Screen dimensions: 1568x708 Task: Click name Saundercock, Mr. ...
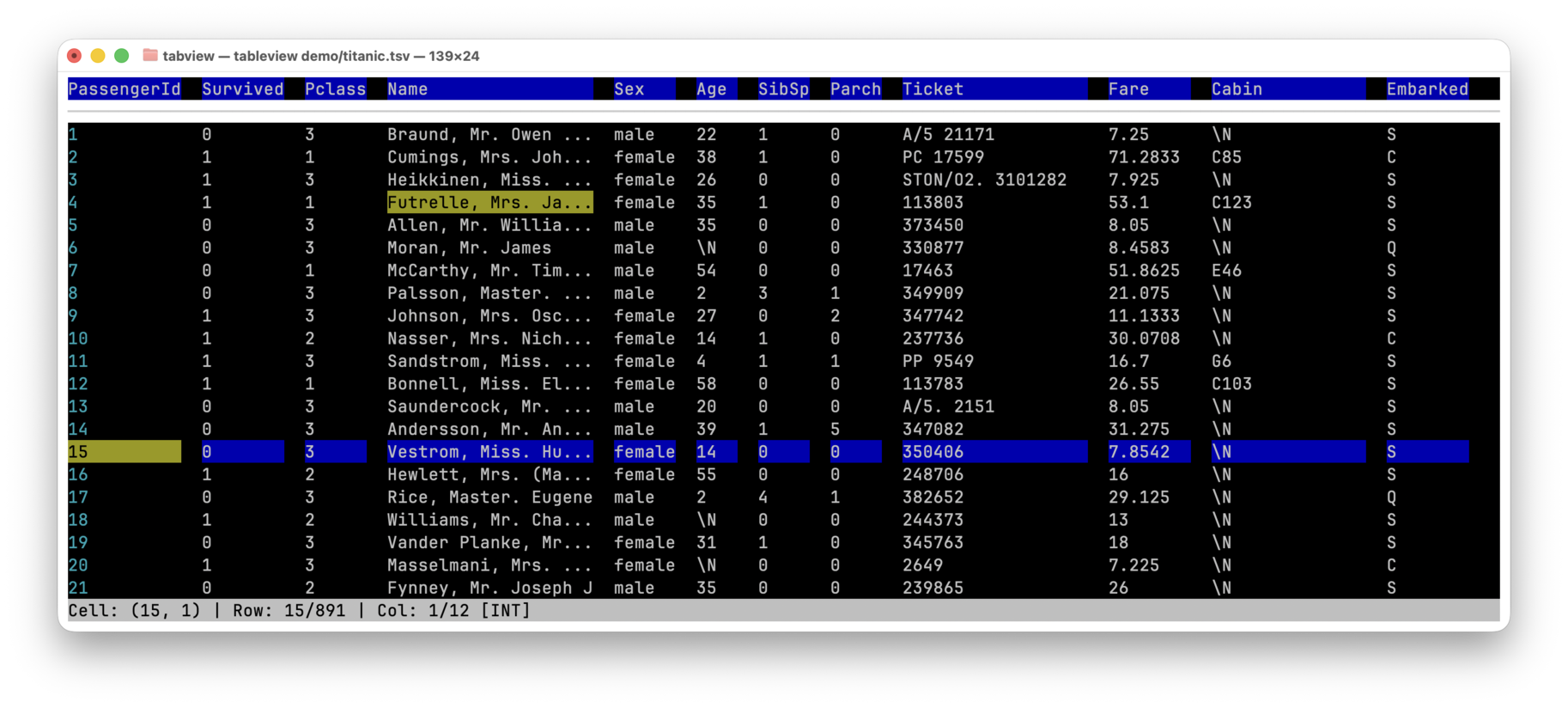(489, 406)
